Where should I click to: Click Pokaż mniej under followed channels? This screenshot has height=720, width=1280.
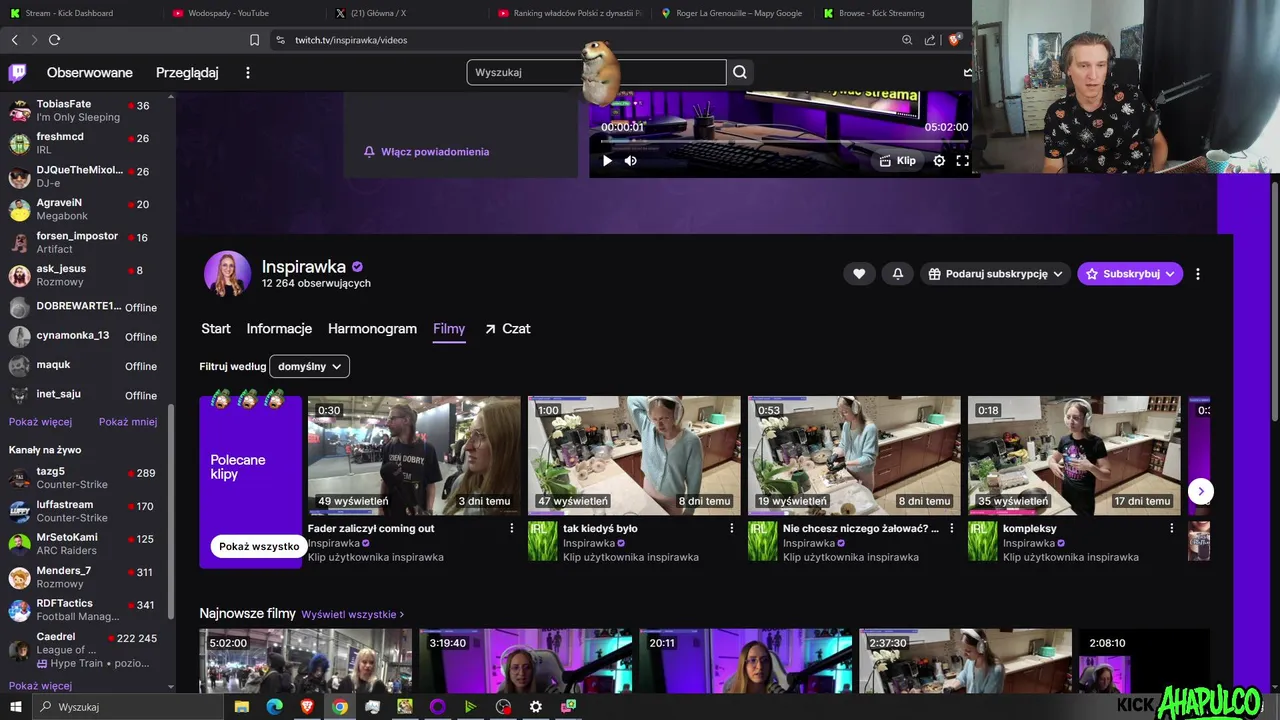point(128,422)
